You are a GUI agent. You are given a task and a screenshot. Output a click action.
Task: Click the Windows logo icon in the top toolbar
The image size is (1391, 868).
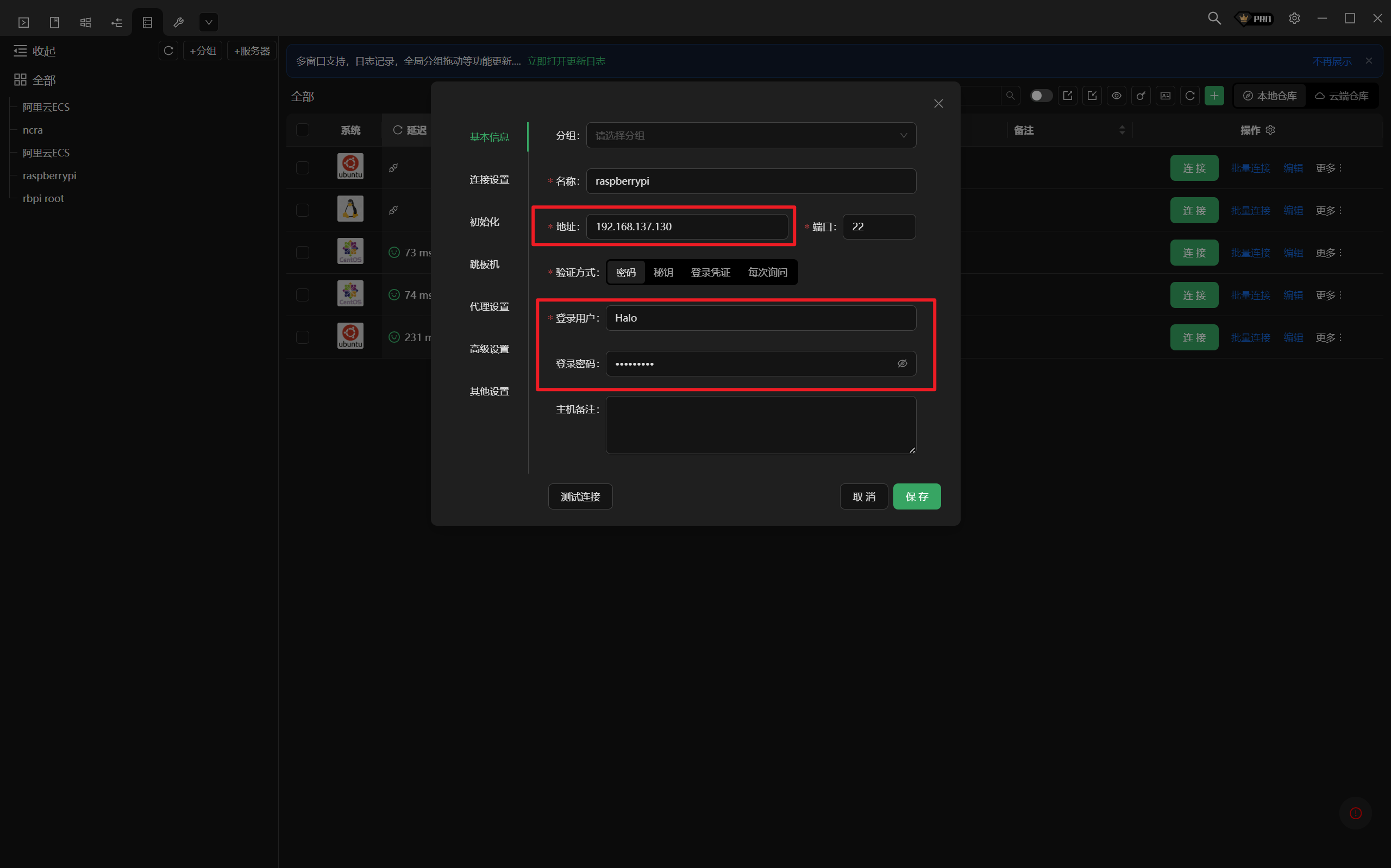pos(85,22)
